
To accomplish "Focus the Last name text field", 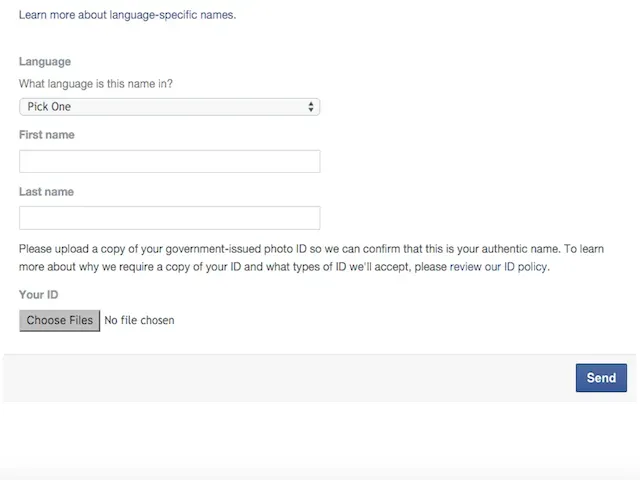I will point(169,218).
